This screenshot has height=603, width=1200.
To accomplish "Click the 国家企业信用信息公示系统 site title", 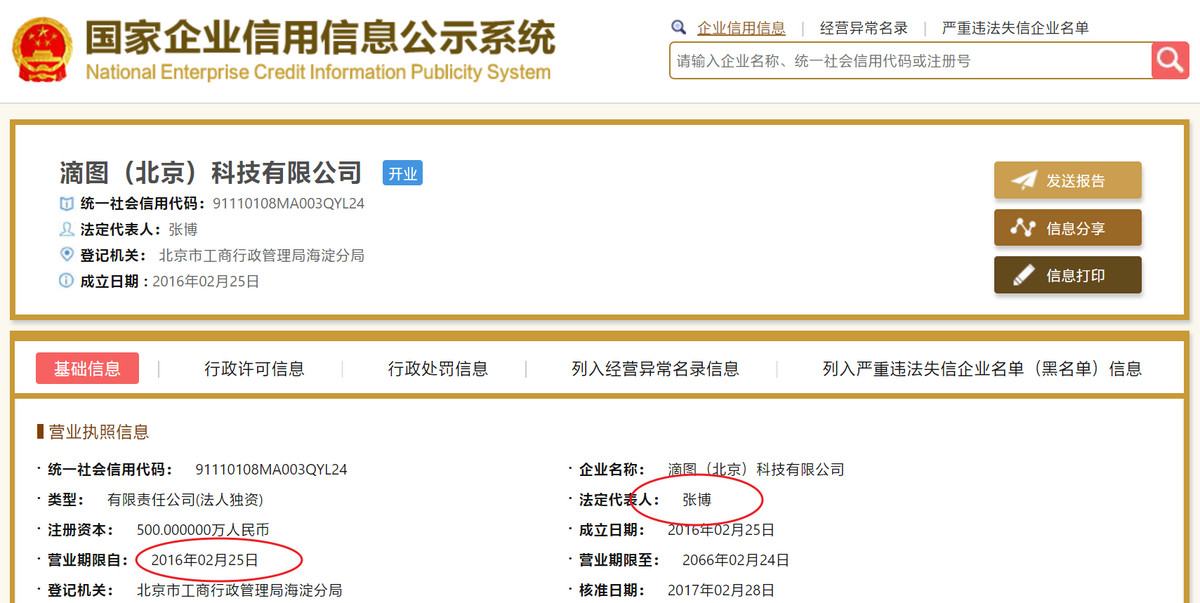I will [x=320, y=37].
